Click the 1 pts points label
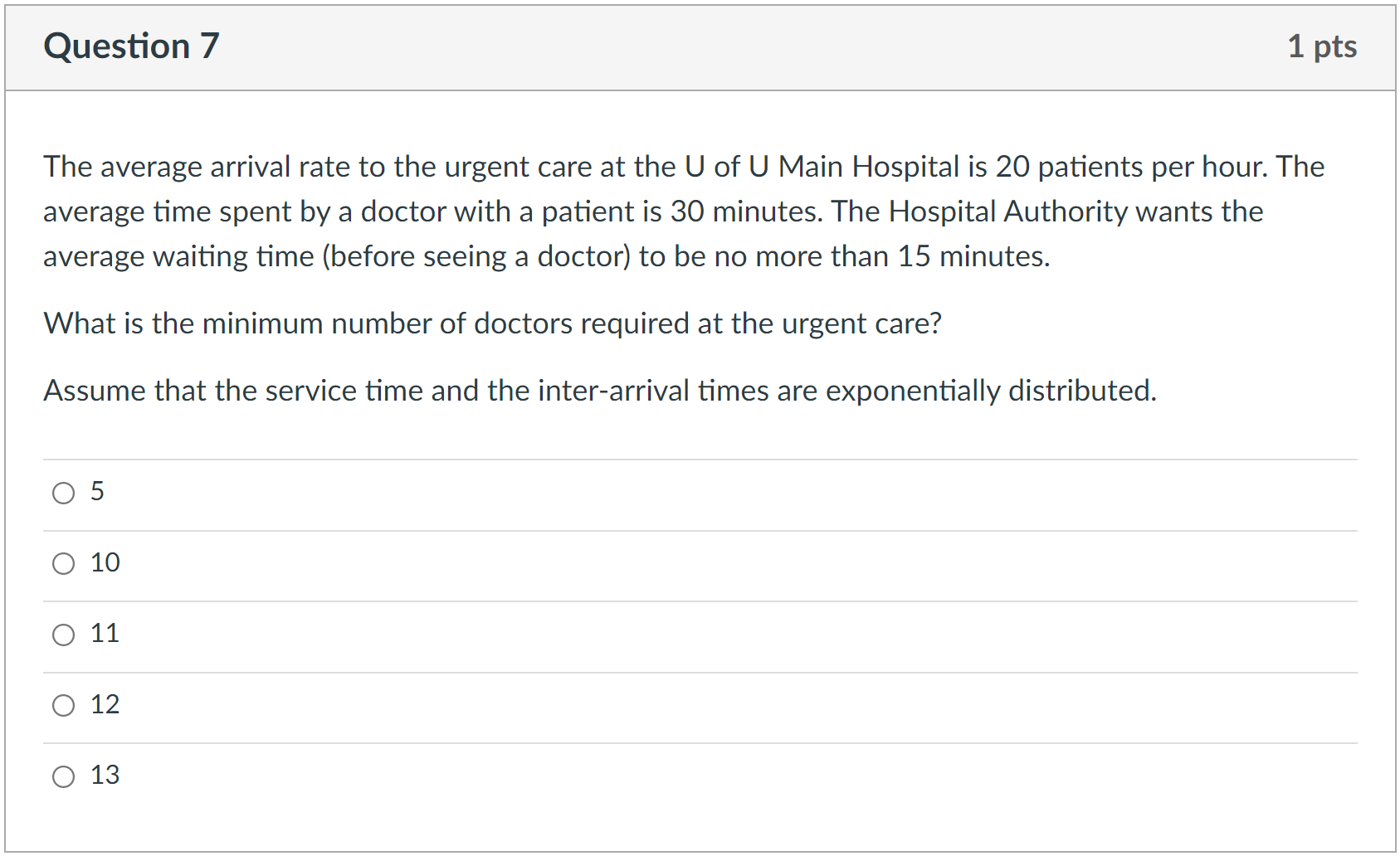1400x856 pixels. click(x=1323, y=46)
